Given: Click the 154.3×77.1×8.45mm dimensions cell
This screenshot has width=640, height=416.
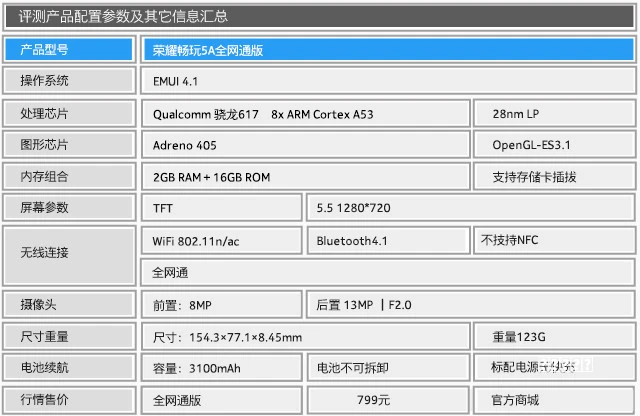Looking at the screenshot, I should [x=306, y=337].
